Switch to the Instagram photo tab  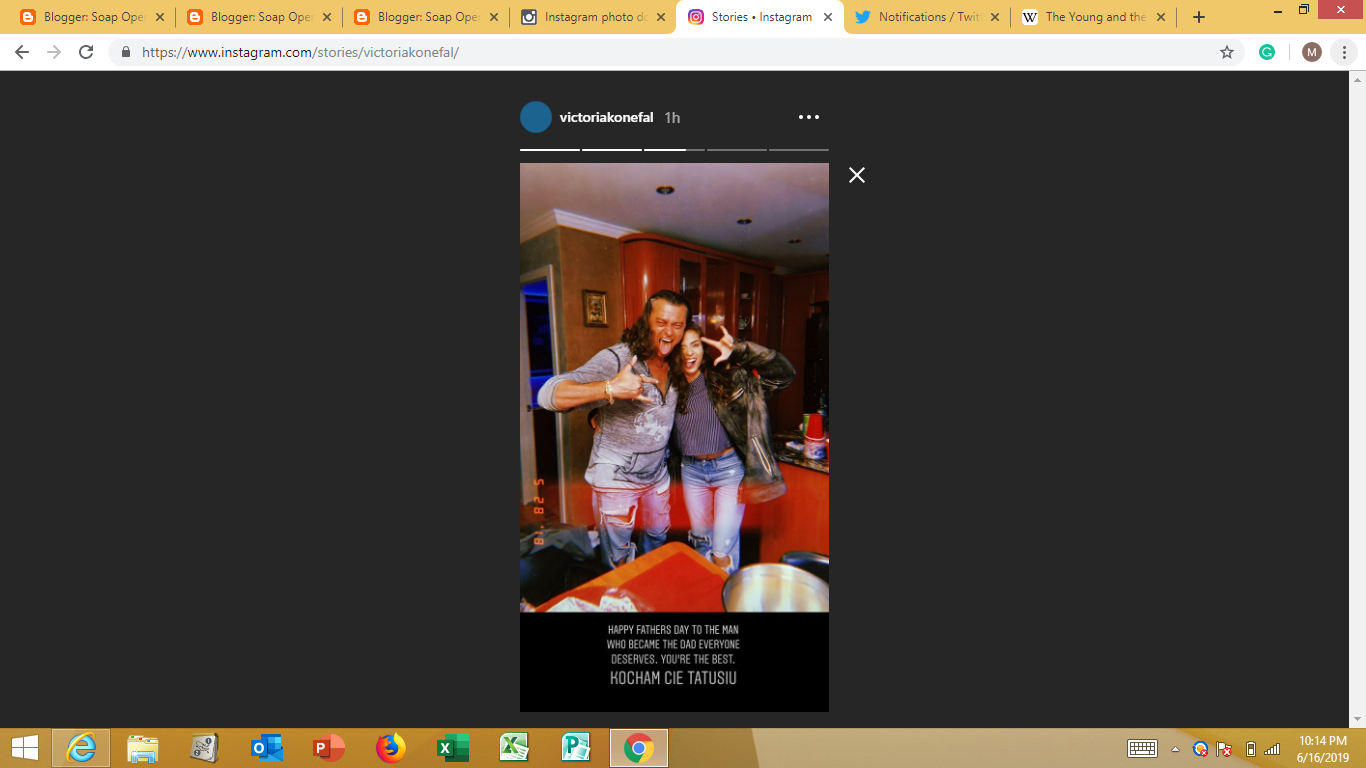point(593,17)
